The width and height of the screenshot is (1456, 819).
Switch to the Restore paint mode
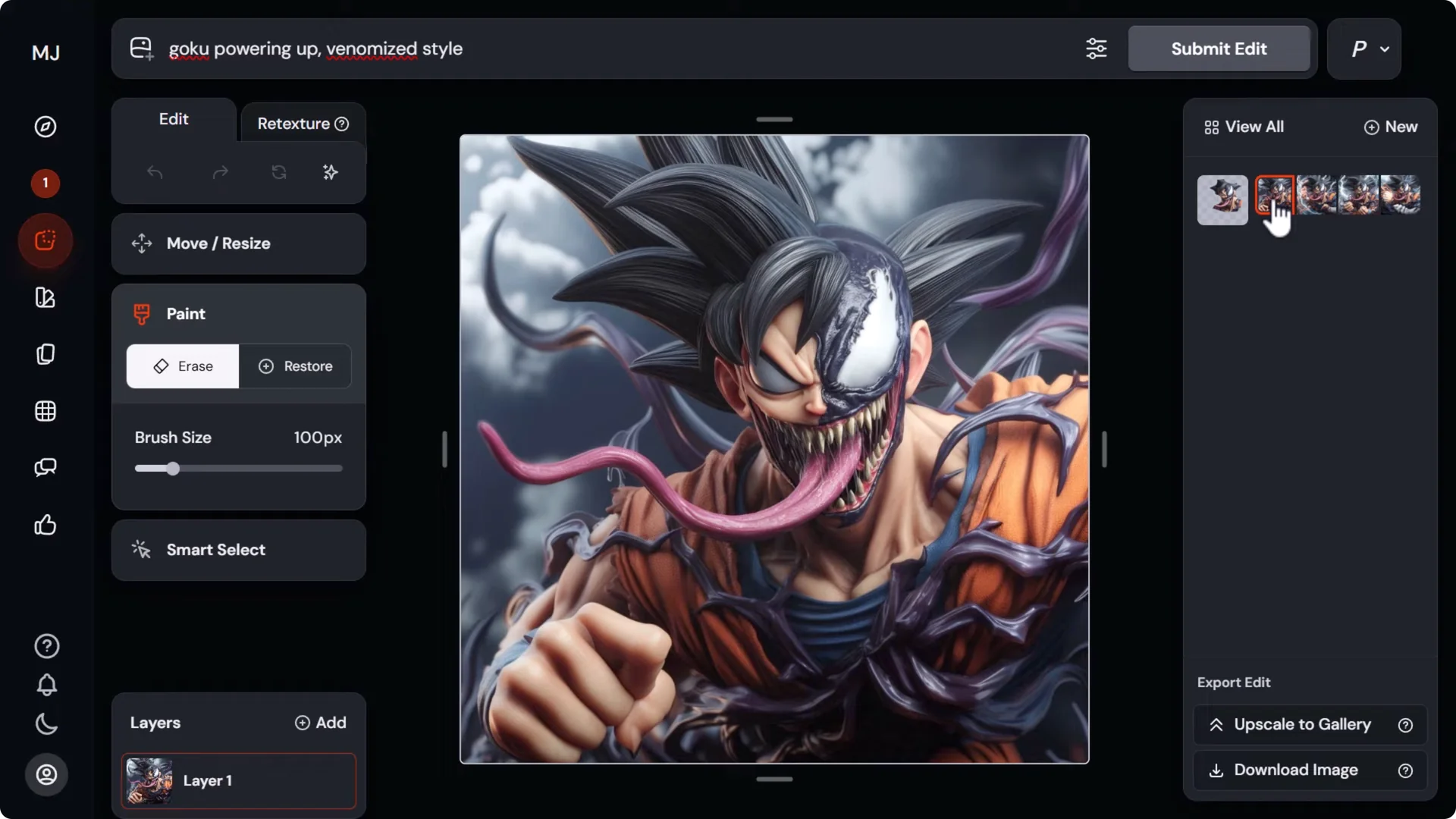(x=296, y=366)
